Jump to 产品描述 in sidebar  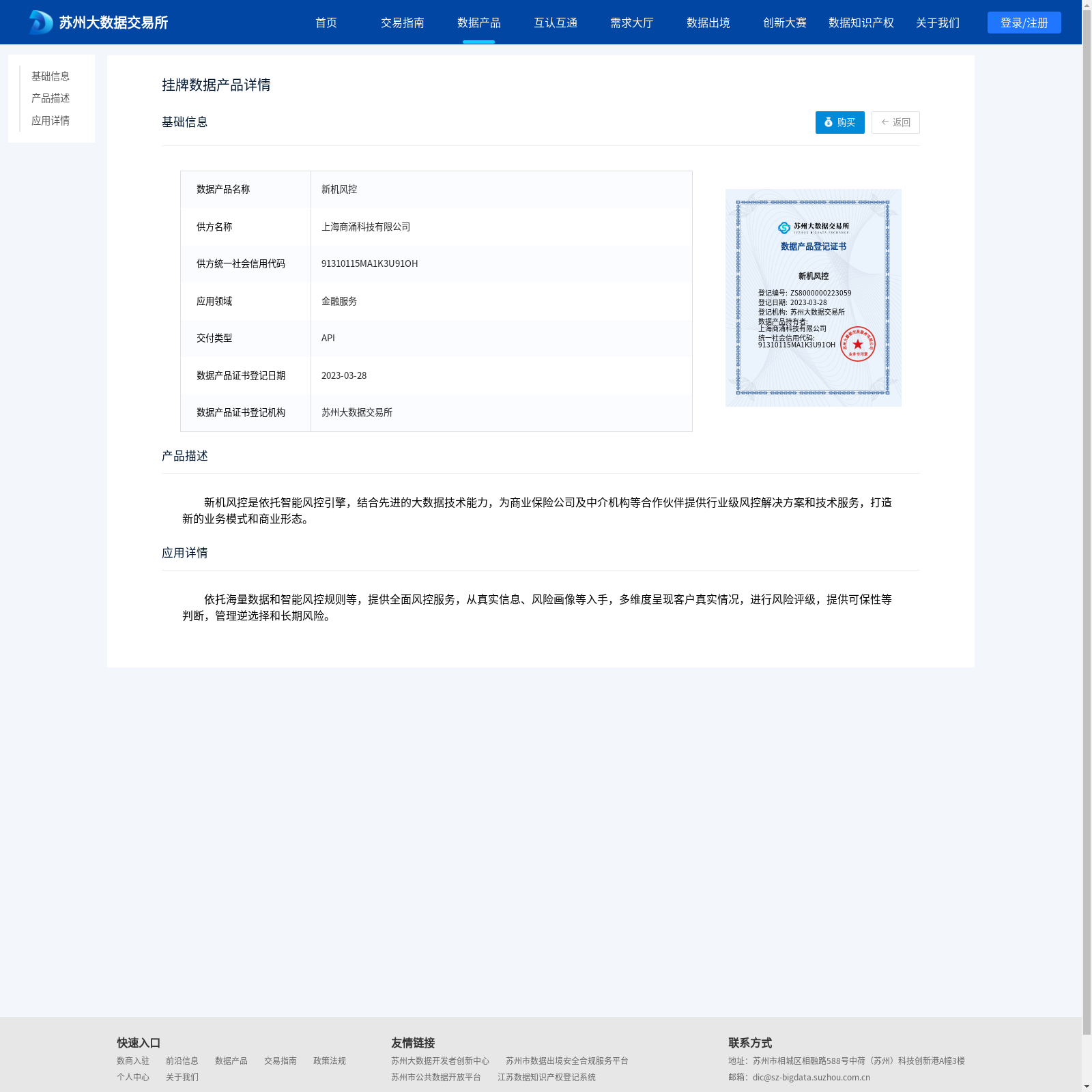pos(51,98)
